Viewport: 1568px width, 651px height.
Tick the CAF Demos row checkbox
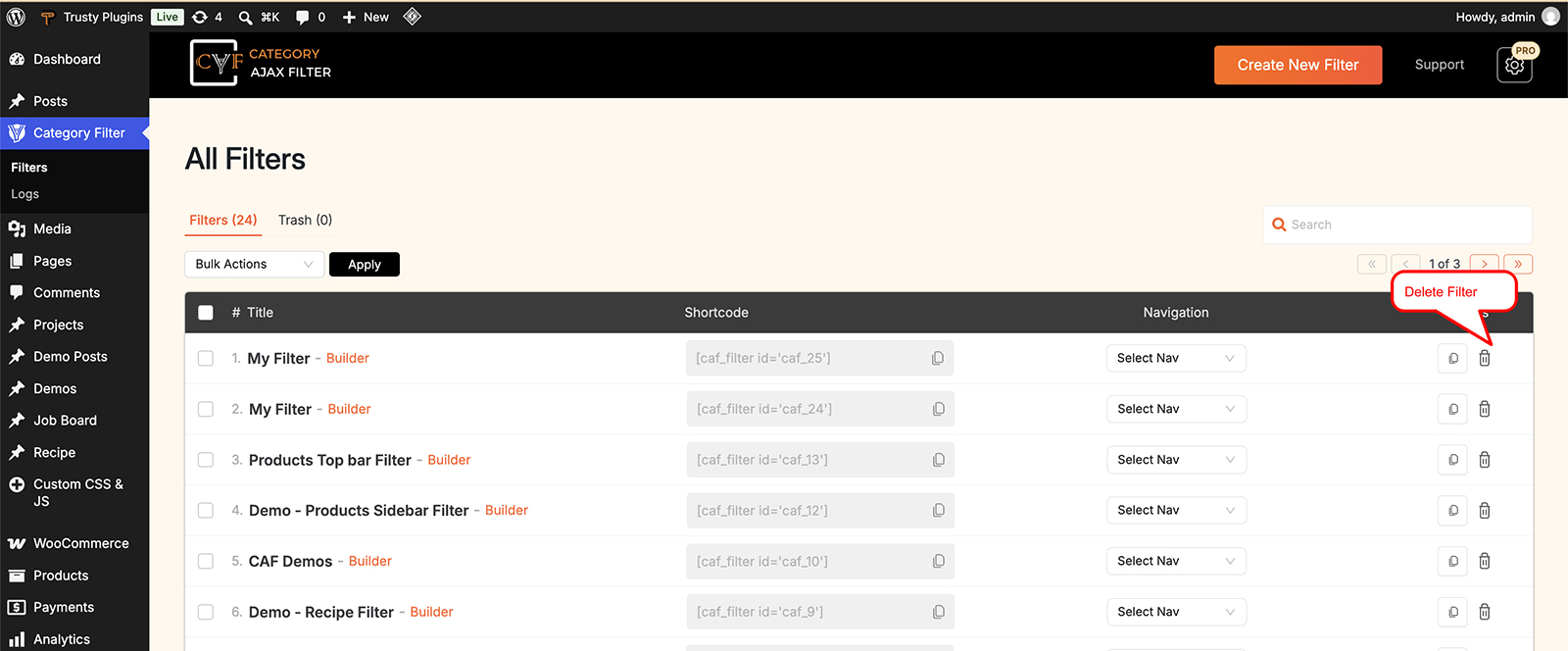206,561
